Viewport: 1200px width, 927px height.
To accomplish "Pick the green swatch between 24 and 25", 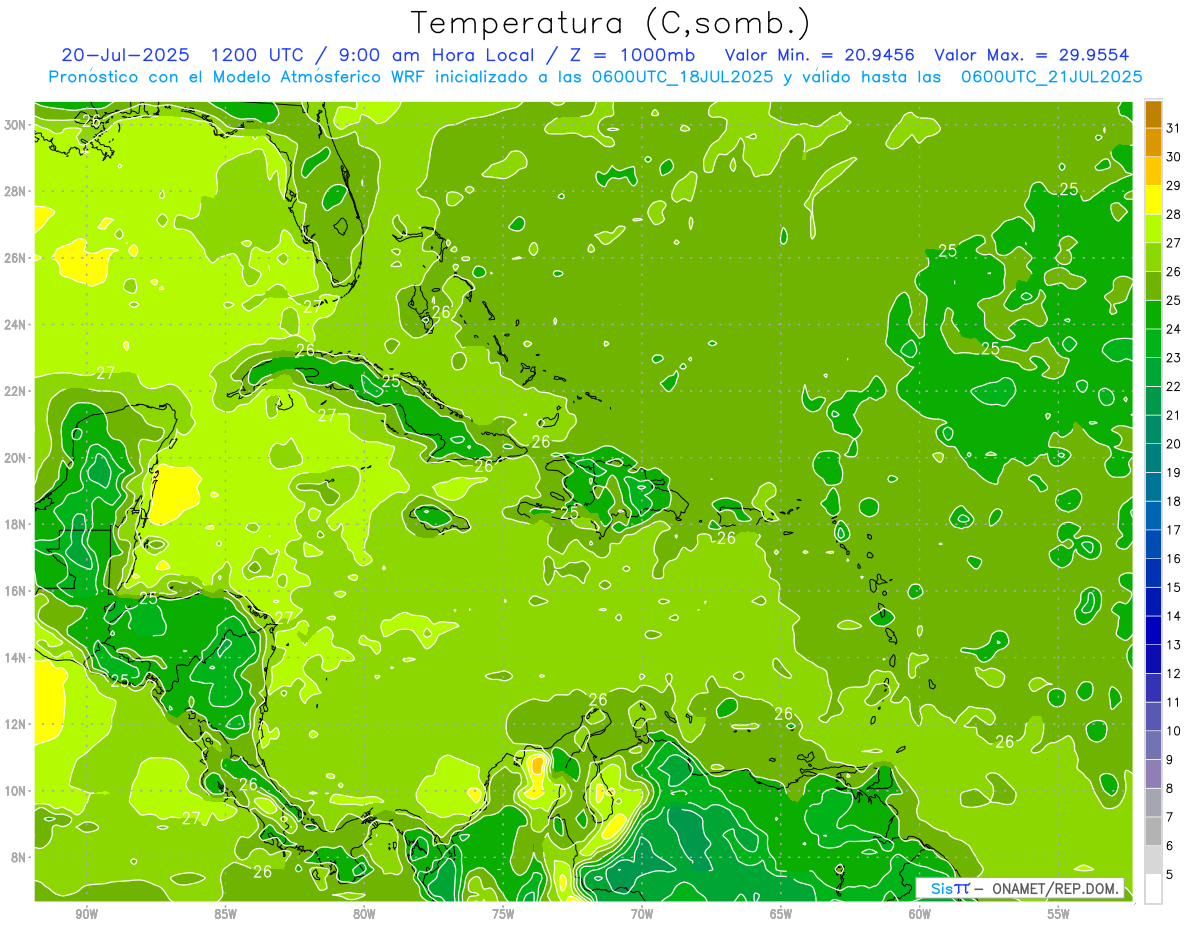I will [x=1153, y=314].
